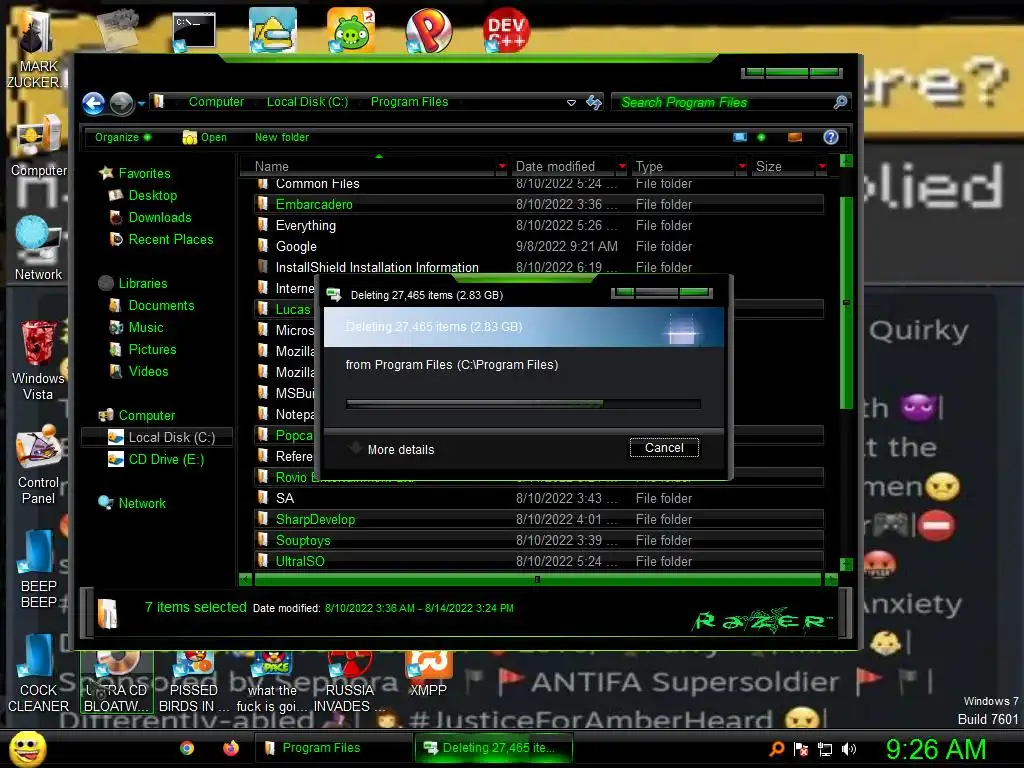This screenshot has height=768, width=1024.
Task: Click the magnifier icon in the search box
Action: tap(840, 102)
